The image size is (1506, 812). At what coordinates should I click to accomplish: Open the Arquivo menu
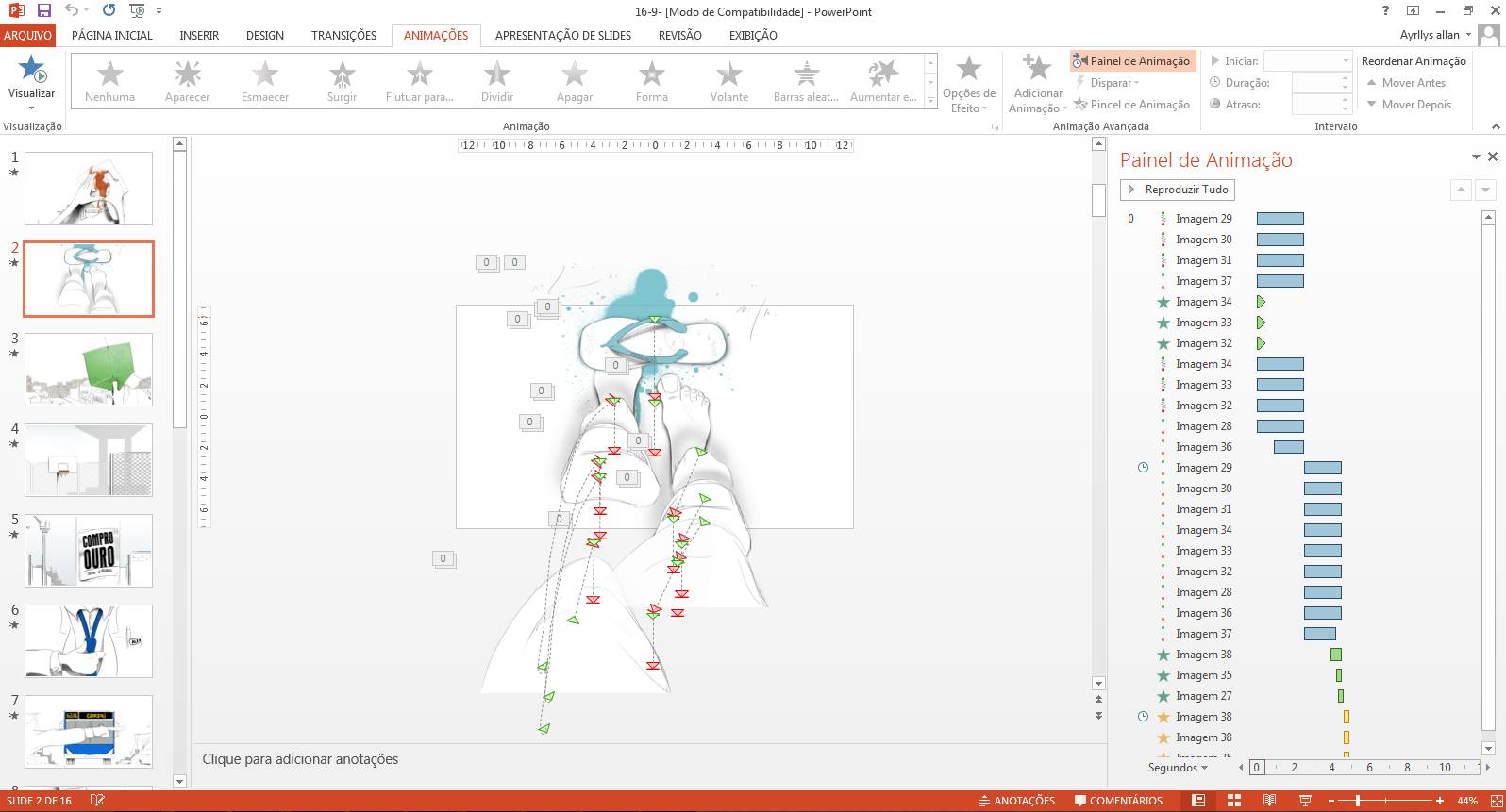[27, 35]
